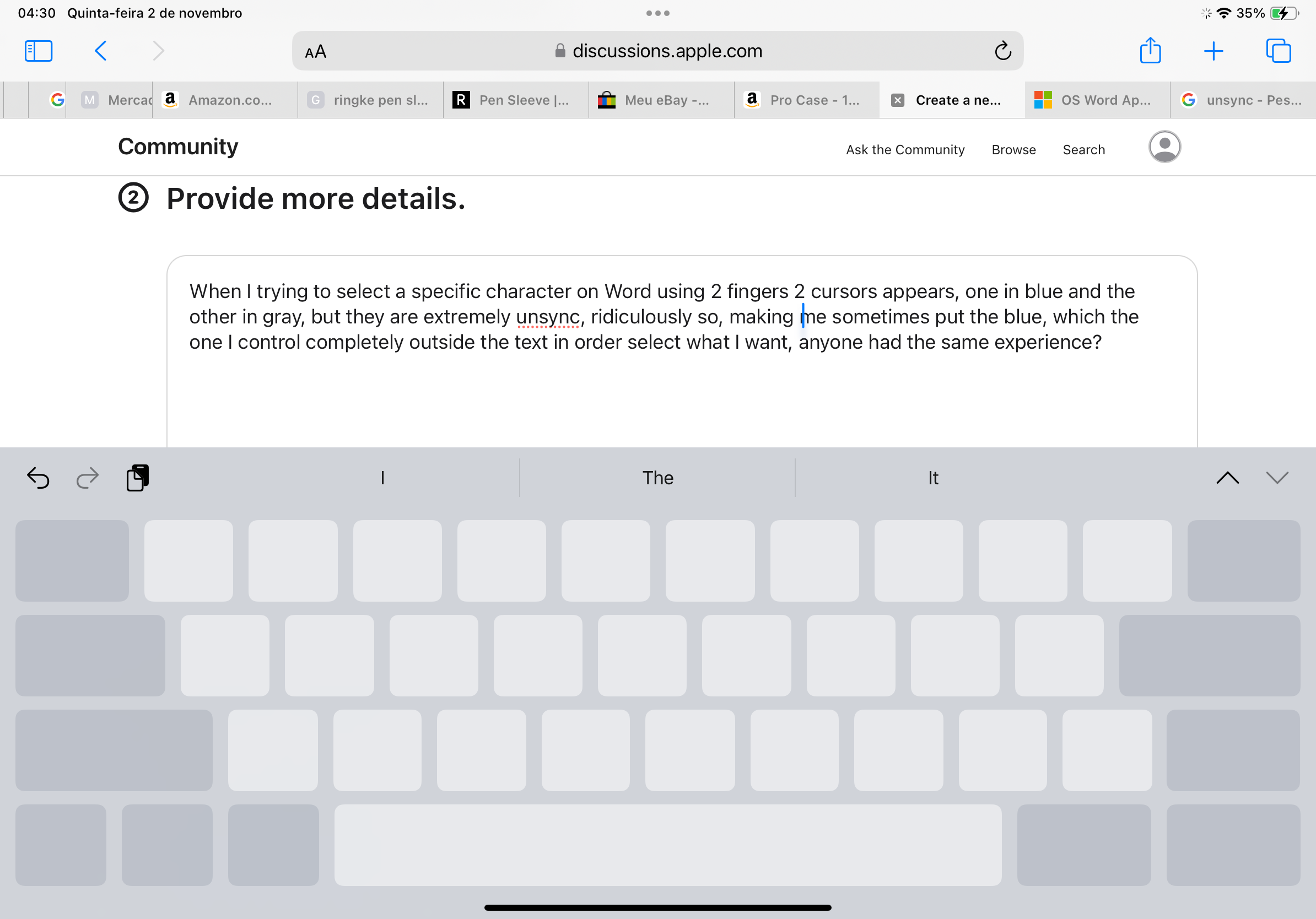Viewport: 1316px width, 919px height.
Task: Jump to next field with down chevron
Action: [x=1277, y=478]
